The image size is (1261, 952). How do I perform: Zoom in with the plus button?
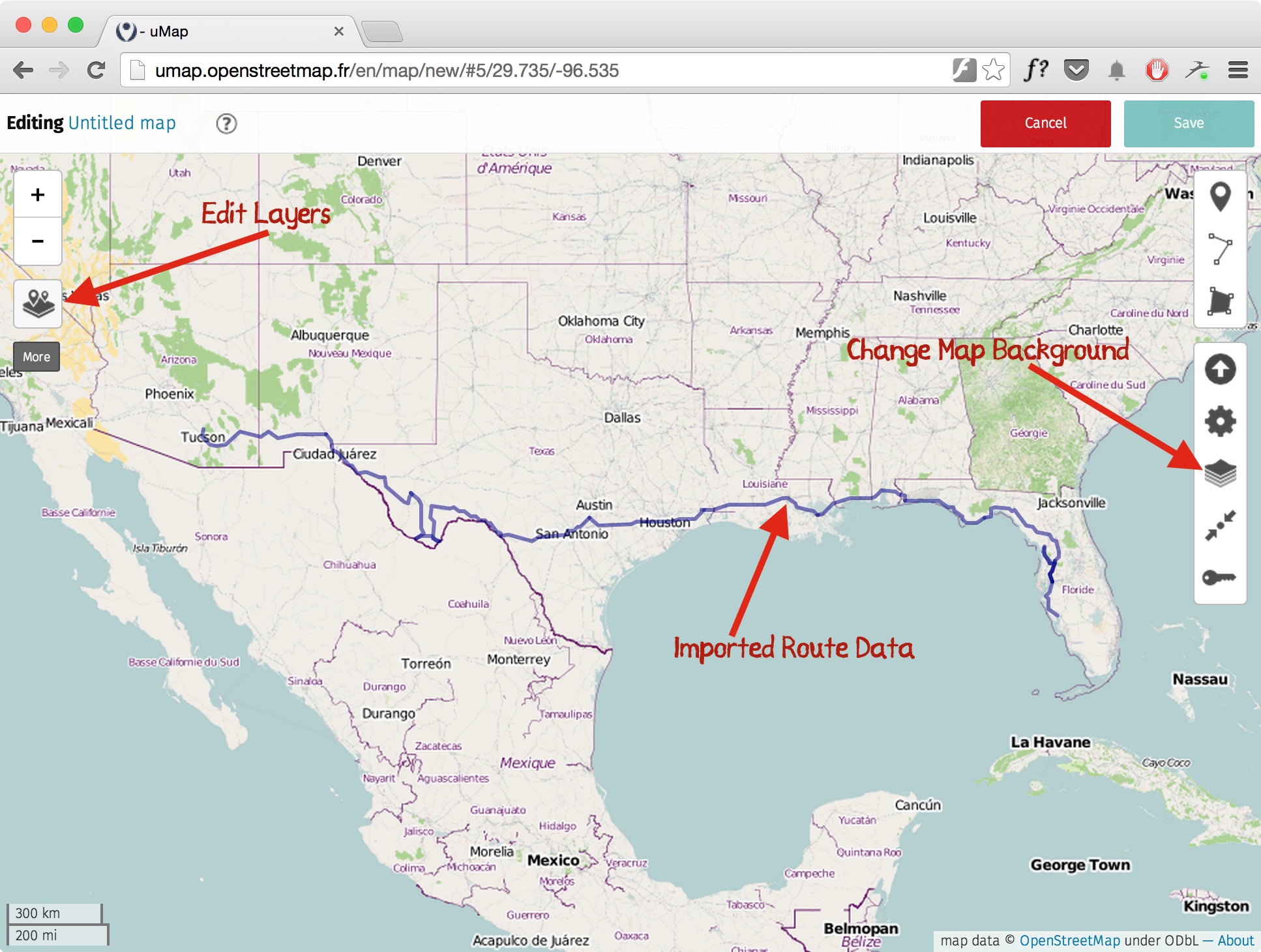38,194
